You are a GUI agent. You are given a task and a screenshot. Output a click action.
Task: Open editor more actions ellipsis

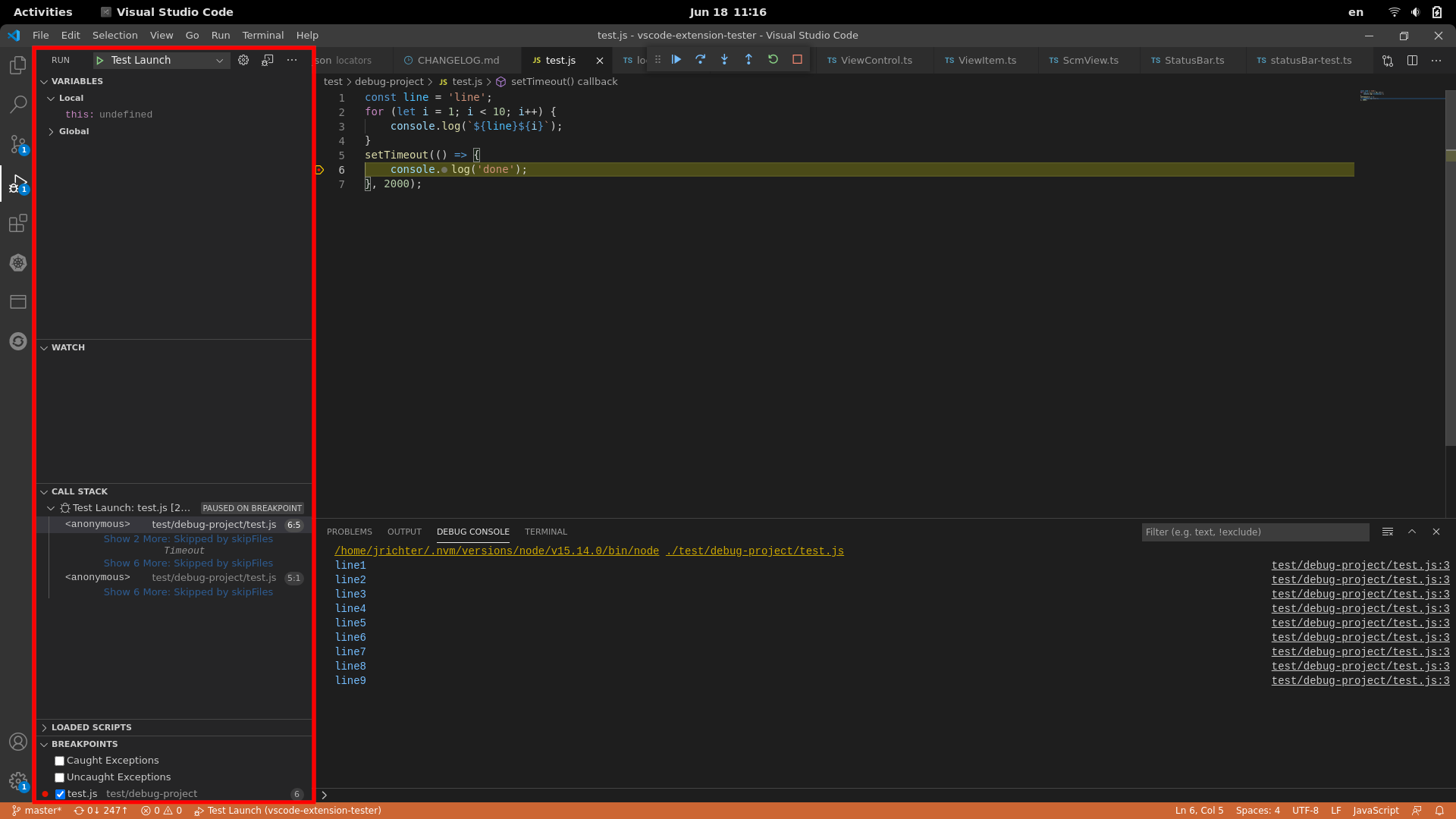1436,61
